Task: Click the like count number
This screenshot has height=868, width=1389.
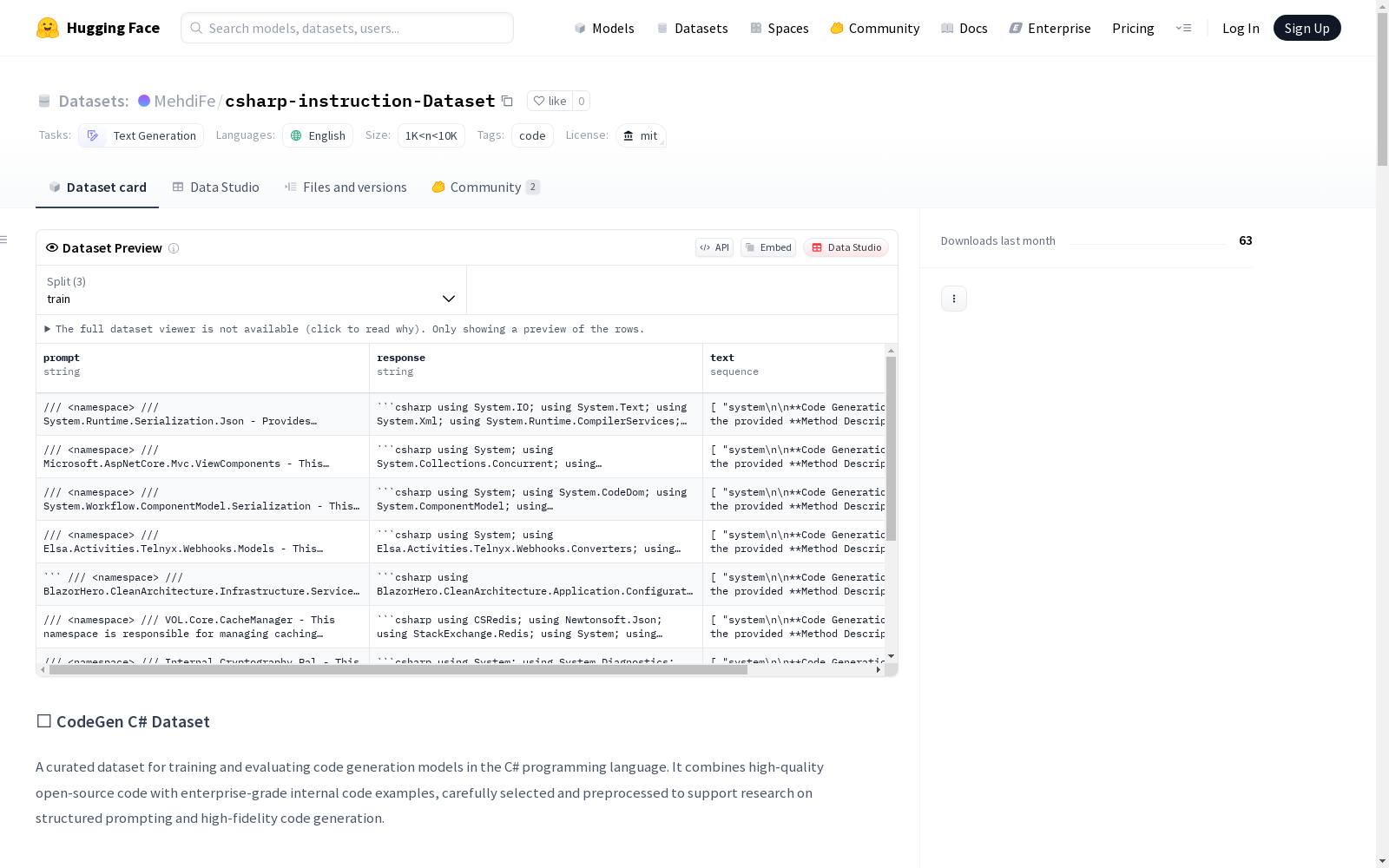Action: click(x=582, y=101)
